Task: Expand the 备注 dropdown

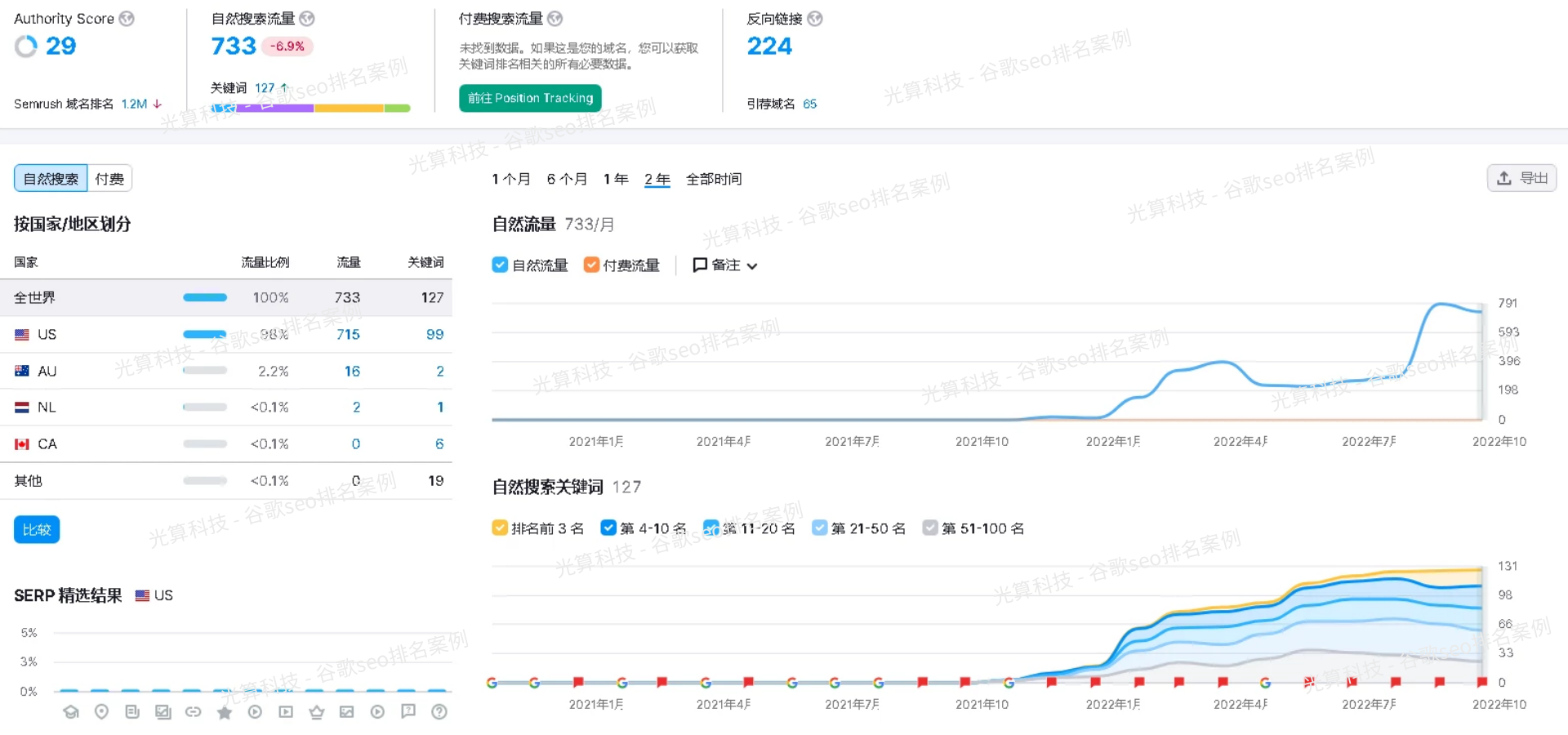Action: pyautogui.click(x=725, y=265)
